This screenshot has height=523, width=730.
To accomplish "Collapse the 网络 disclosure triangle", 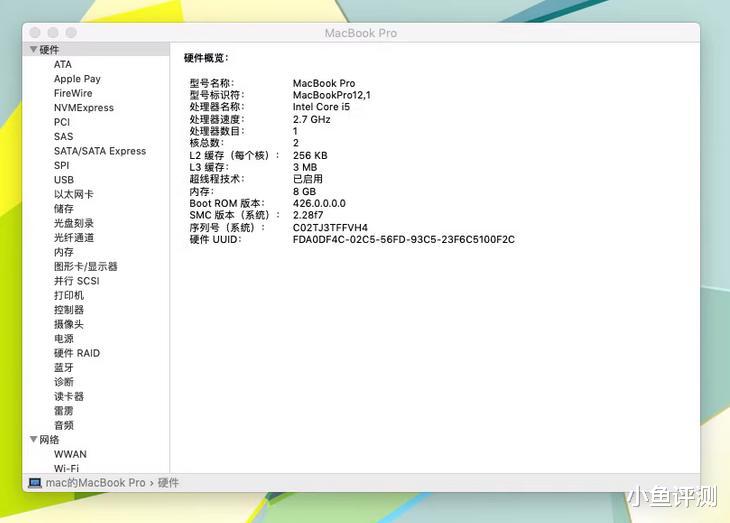I will pos(34,439).
